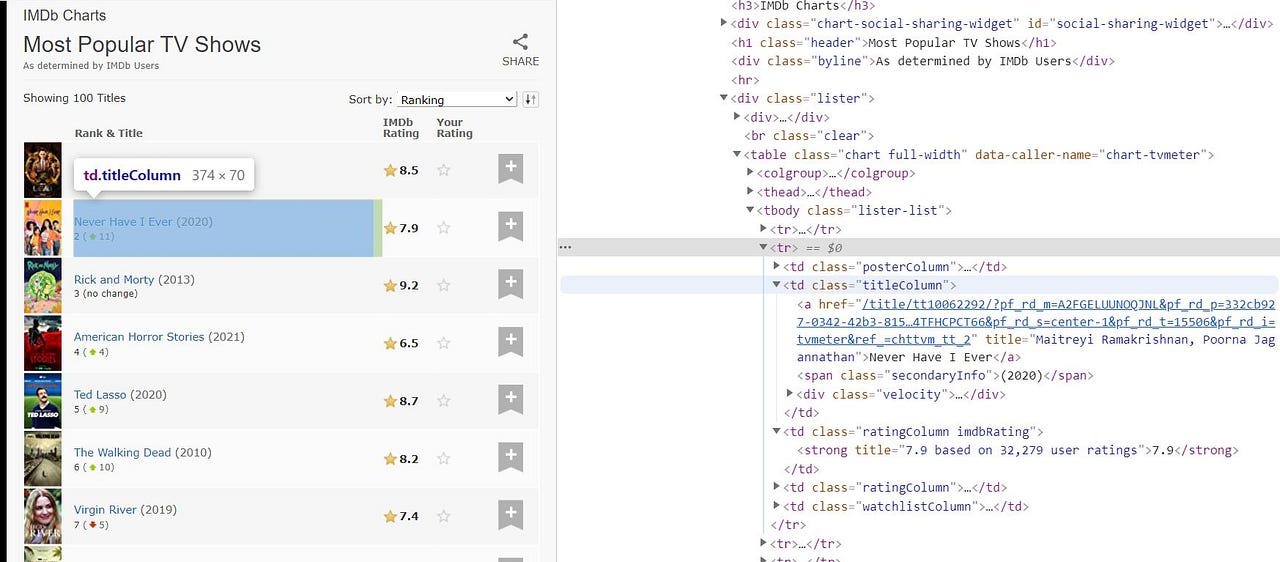
Task: Open Sort by Ranking dropdown
Action: click(457, 99)
